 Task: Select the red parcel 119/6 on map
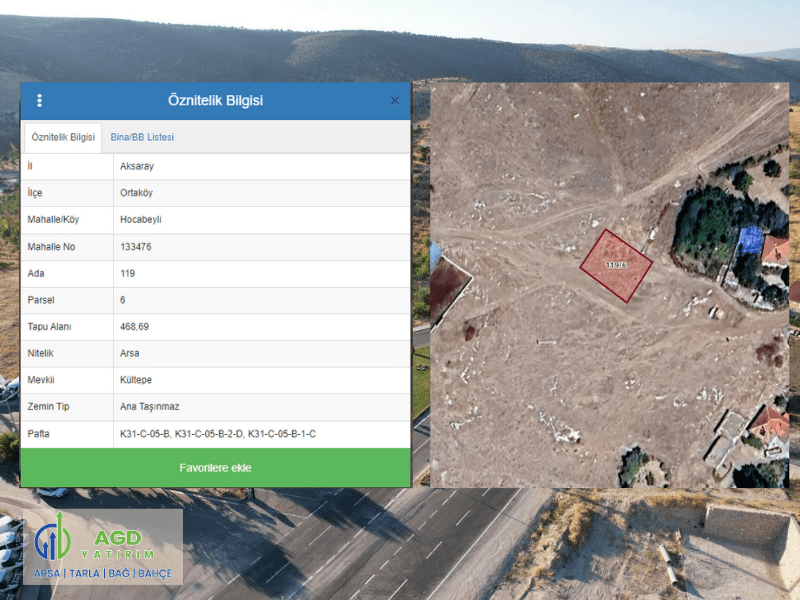pos(616,265)
